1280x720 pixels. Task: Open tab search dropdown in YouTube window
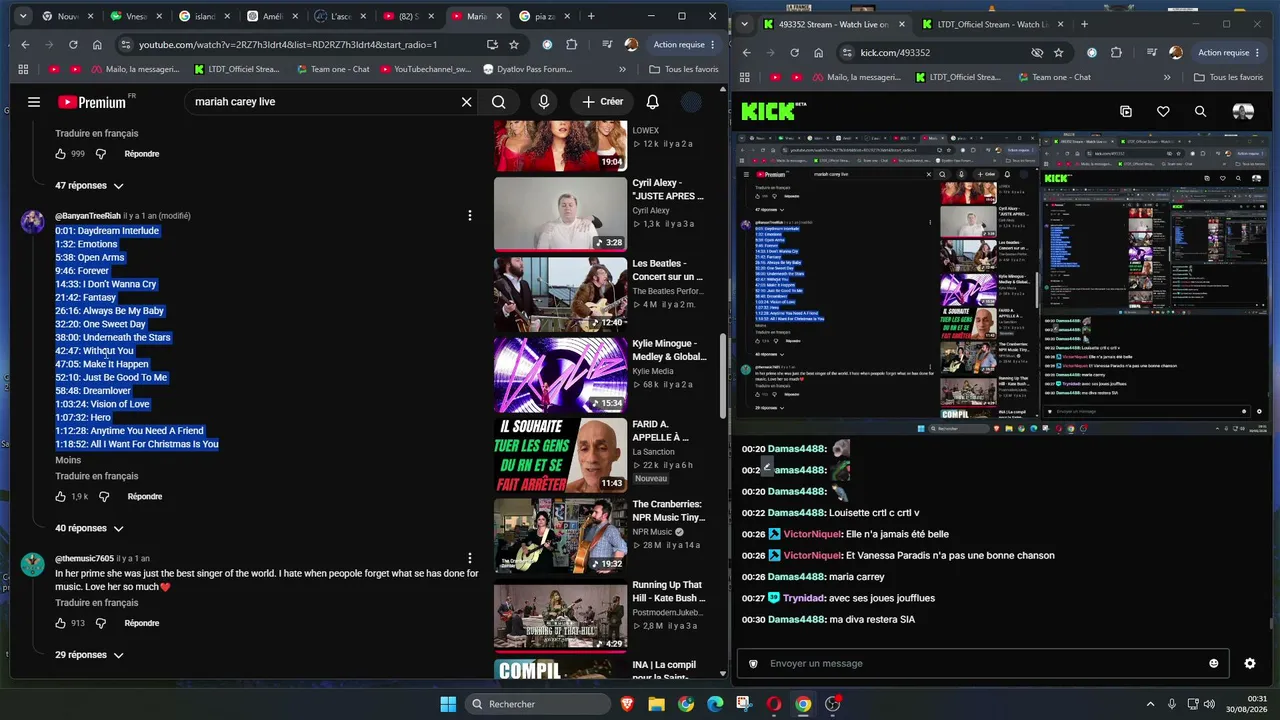pyautogui.click(x=22, y=16)
